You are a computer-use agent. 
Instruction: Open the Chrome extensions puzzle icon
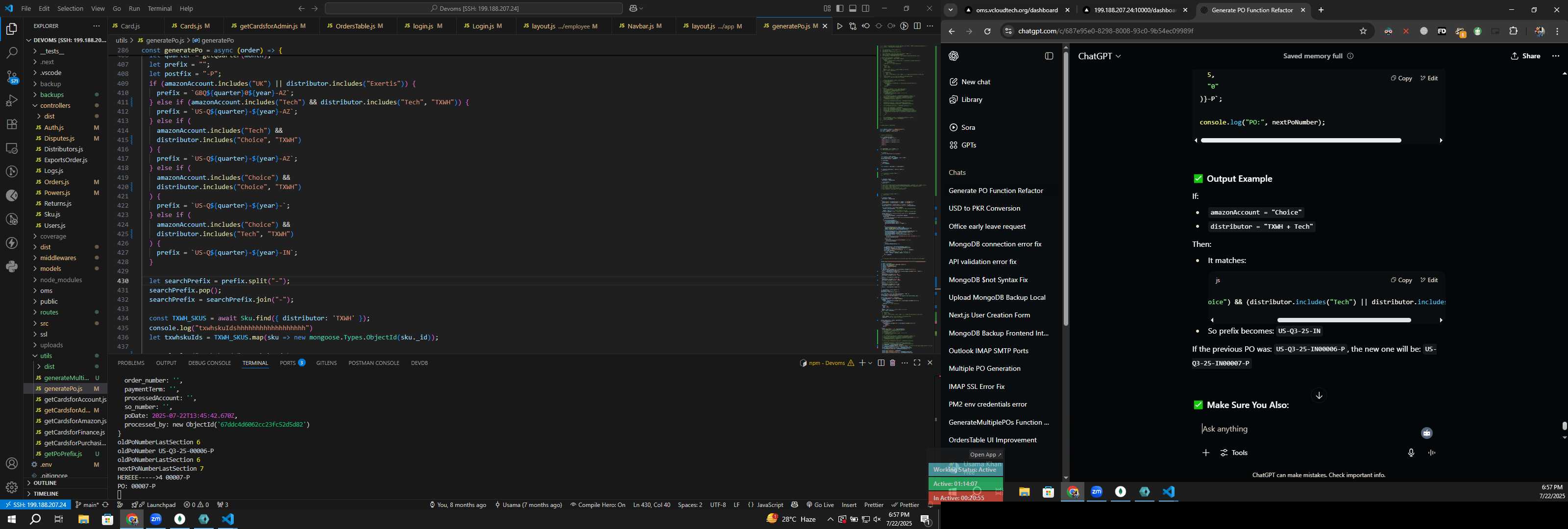click(x=1513, y=31)
